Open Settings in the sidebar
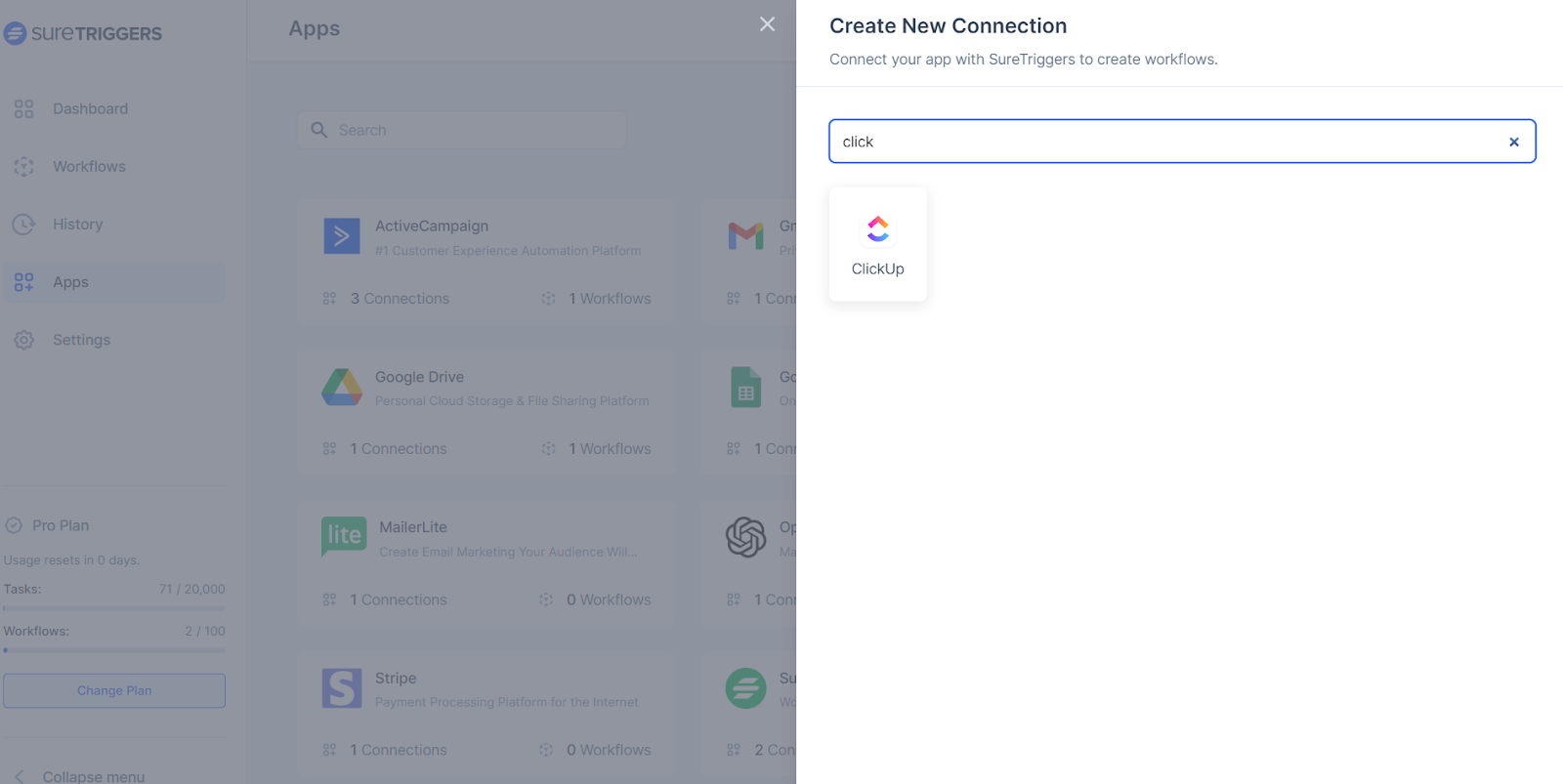The width and height of the screenshot is (1563, 784). pos(114,340)
